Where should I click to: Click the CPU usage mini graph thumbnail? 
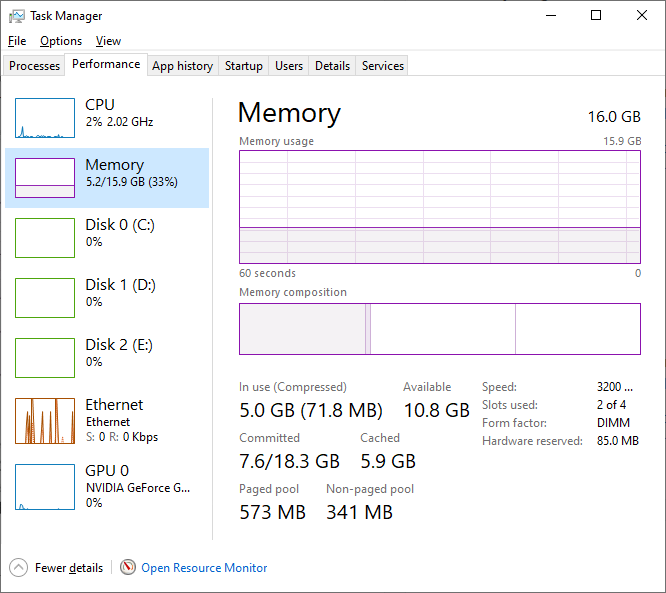(45, 118)
